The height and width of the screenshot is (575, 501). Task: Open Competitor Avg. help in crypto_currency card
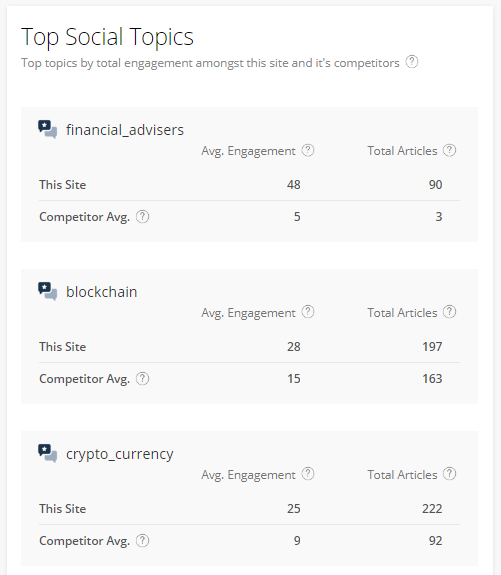[142, 541]
